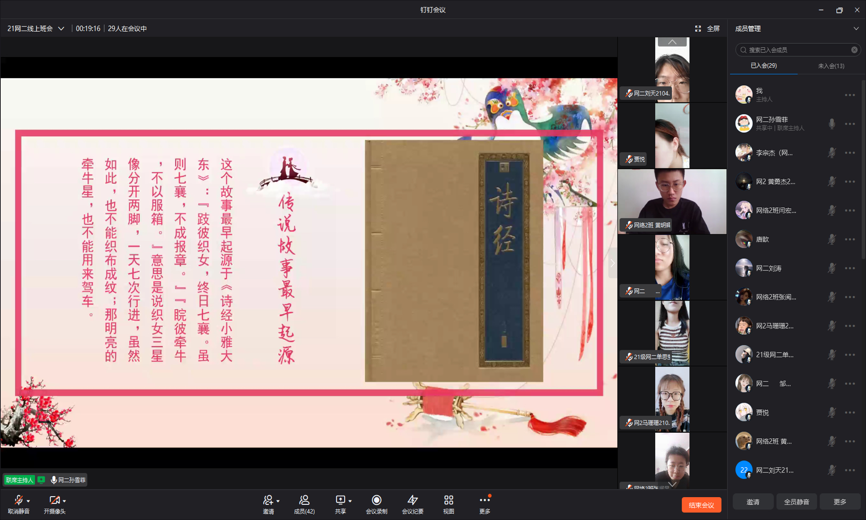Open 更多 three-dot menu in bottom toolbar
Image resolution: width=866 pixels, height=520 pixels.
point(484,500)
